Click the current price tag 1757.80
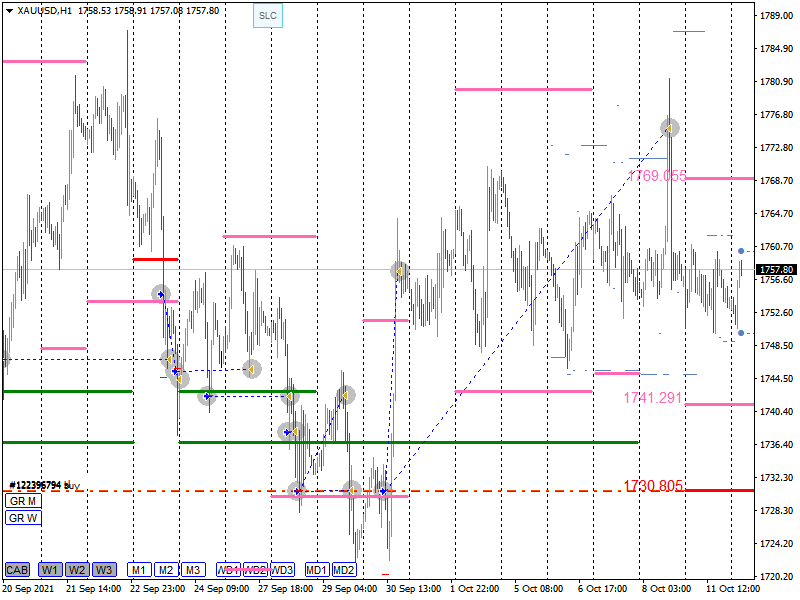 tap(777, 269)
